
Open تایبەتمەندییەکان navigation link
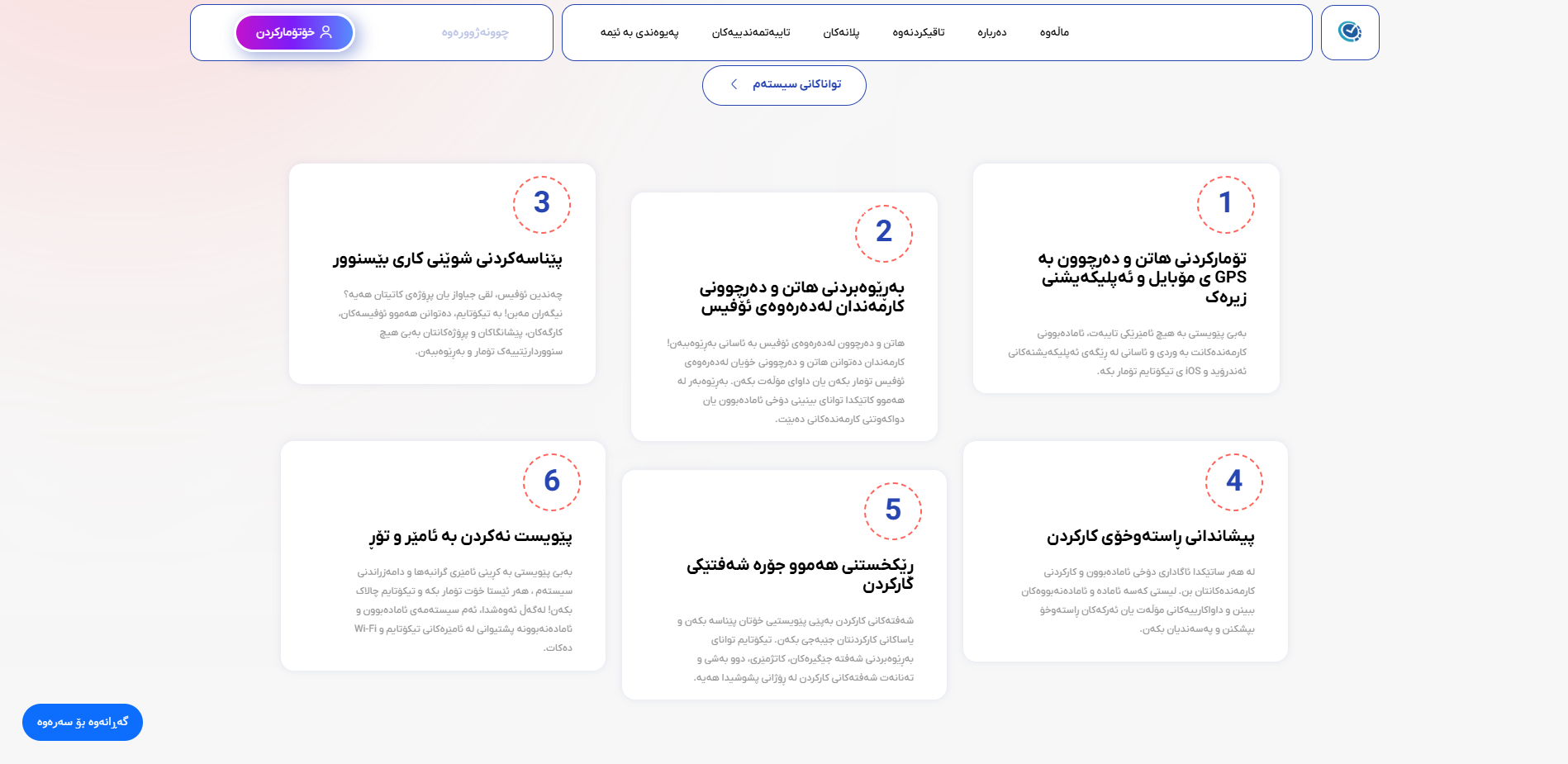(x=751, y=32)
